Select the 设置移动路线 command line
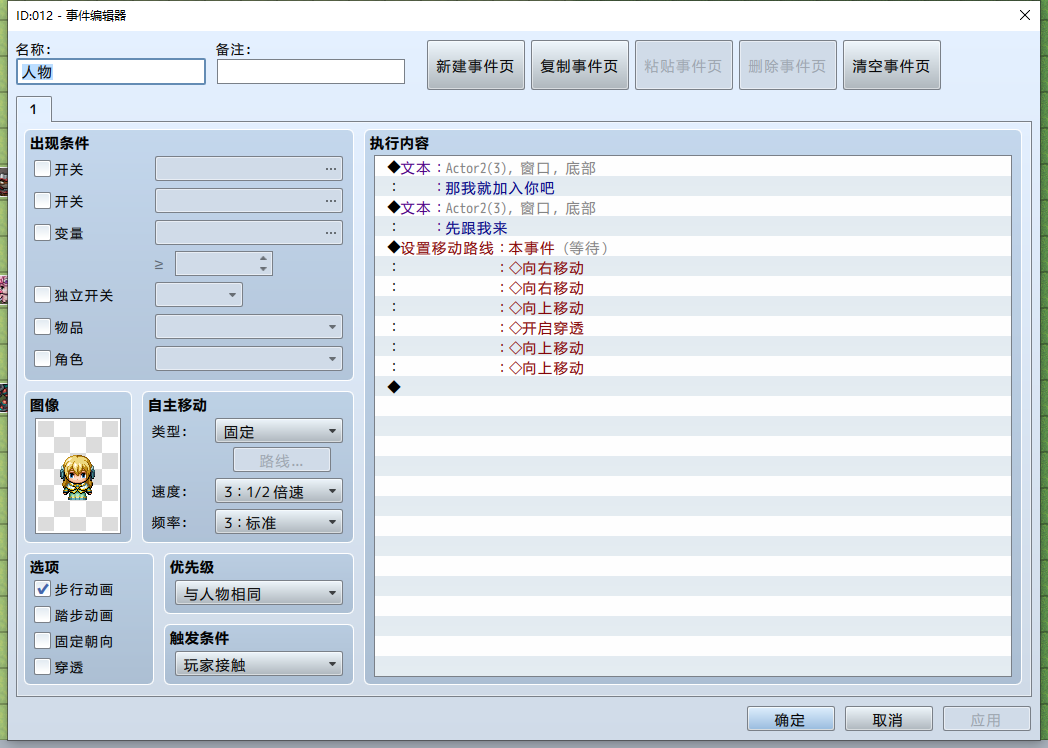This screenshot has width=1048, height=748. coord(693,248)
